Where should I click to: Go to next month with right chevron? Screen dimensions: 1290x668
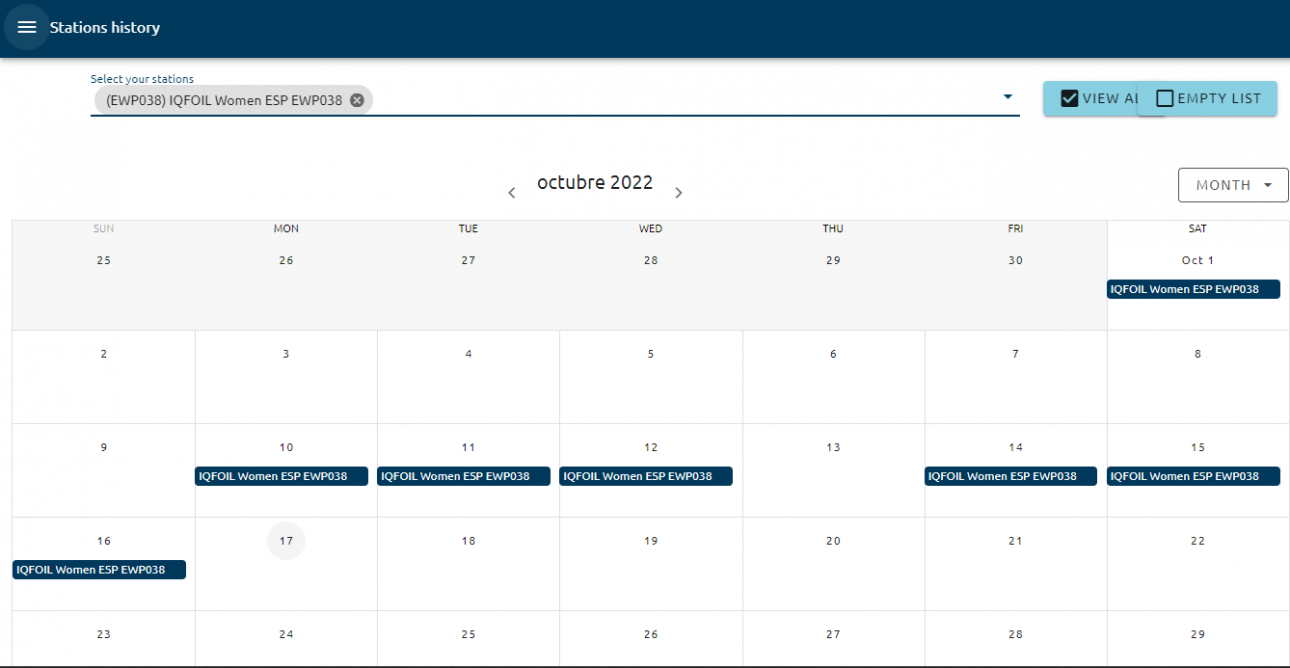point(679,193)
